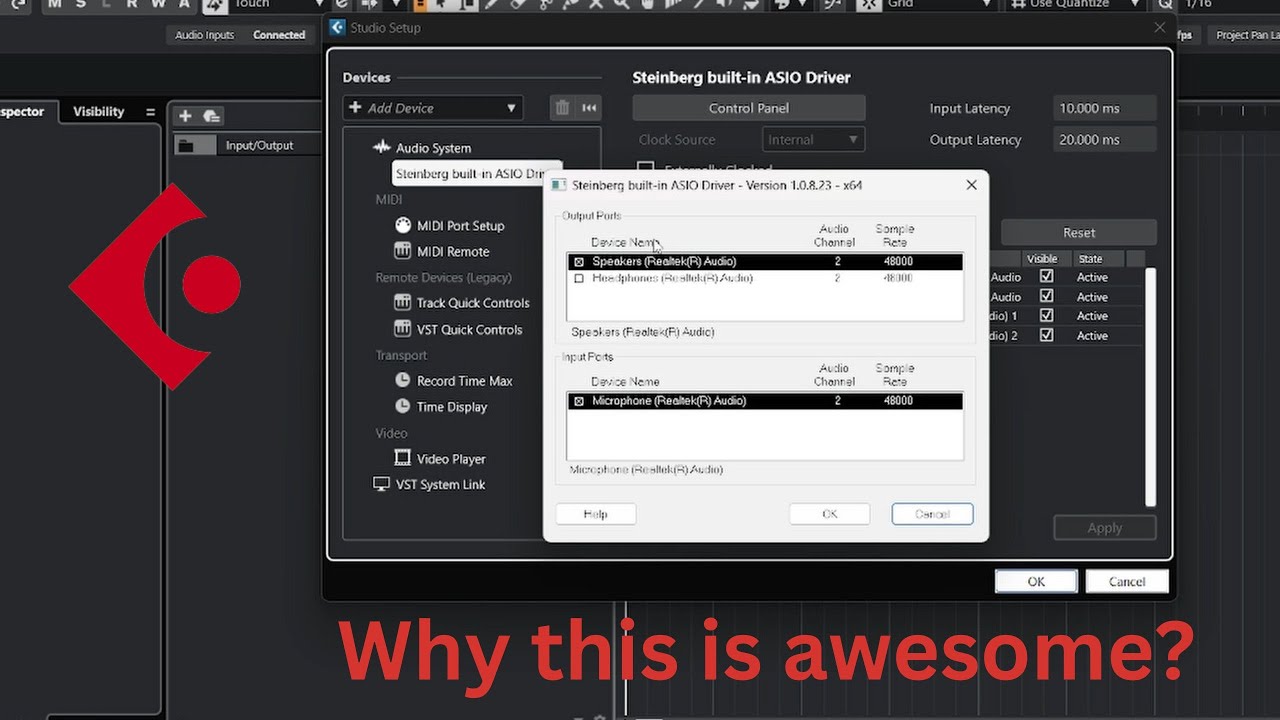Delete selected device with trash icon
This screenshot has width=1280, height=720.
[562, 108]
